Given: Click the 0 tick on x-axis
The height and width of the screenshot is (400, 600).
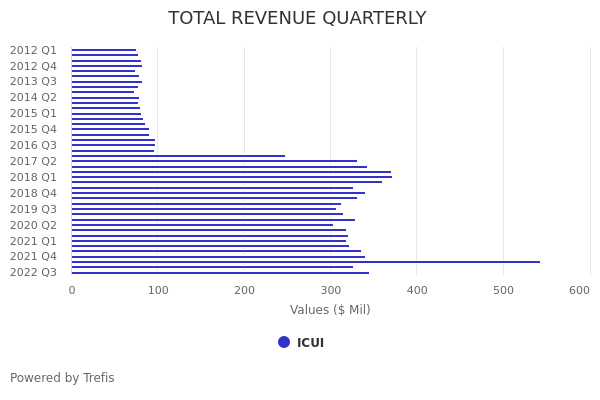Looking at the screenshot, I should (x=71, y=290).
